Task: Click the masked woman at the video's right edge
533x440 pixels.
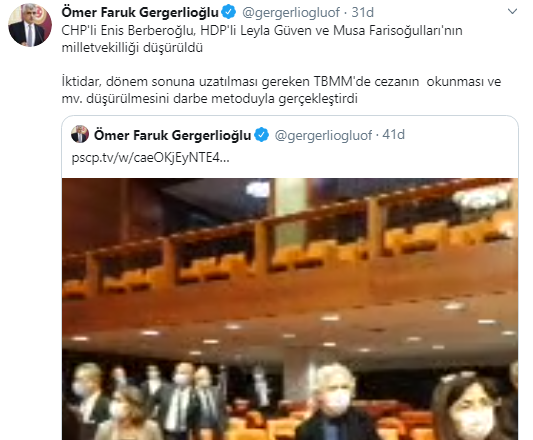Action: tap(472, 406)
